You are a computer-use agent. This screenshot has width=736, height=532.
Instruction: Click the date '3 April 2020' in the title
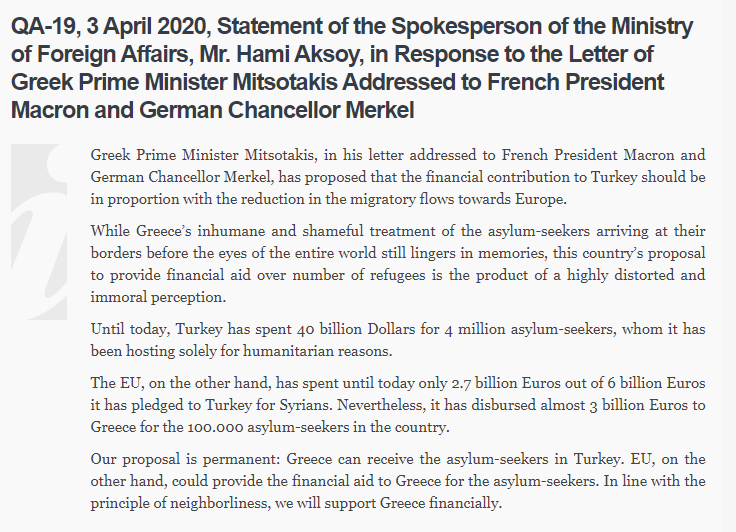coord(148,26)
